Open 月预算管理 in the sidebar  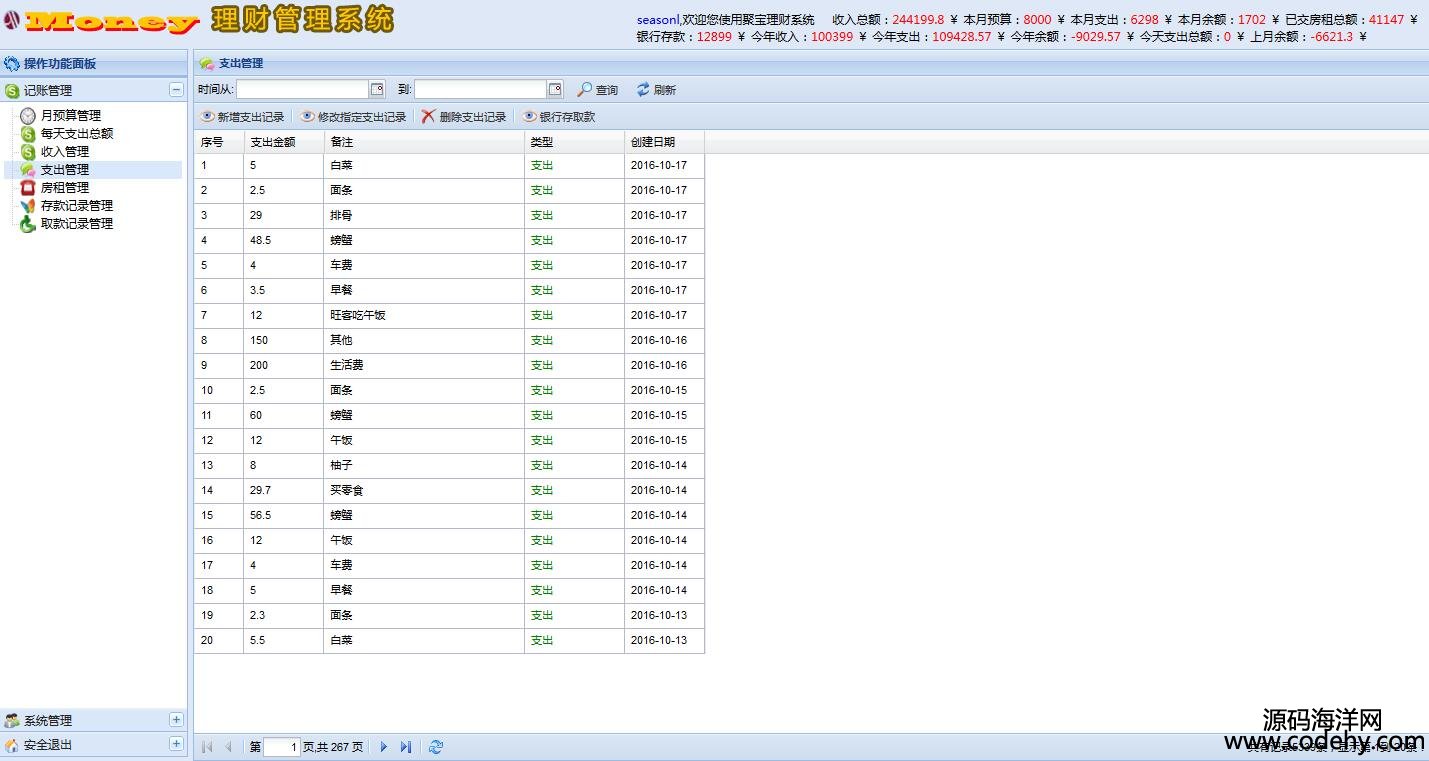pos(70,116)
